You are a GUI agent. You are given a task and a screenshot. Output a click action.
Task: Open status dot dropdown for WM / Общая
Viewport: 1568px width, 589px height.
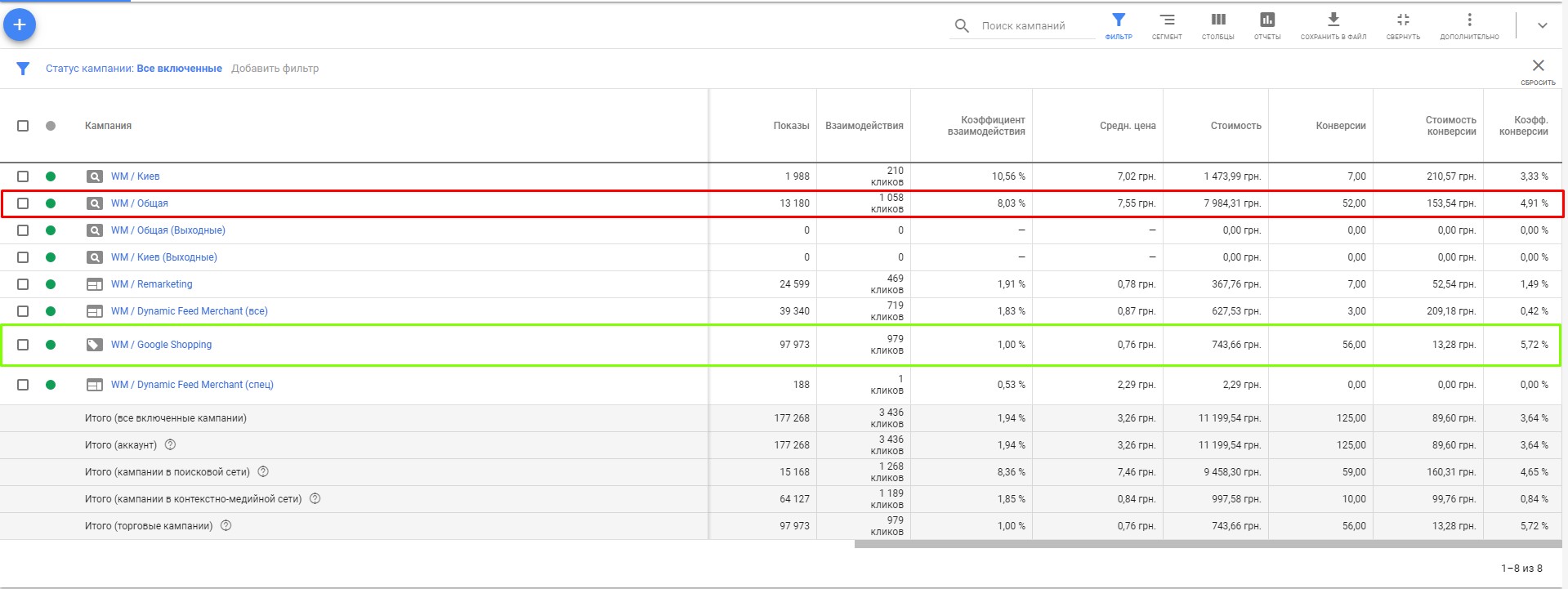51,203
